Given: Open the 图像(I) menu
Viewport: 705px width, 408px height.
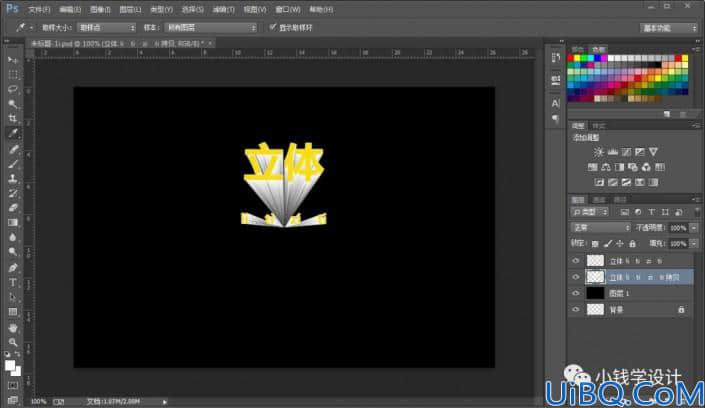Looking at the screenshot, I should (100, 9).
